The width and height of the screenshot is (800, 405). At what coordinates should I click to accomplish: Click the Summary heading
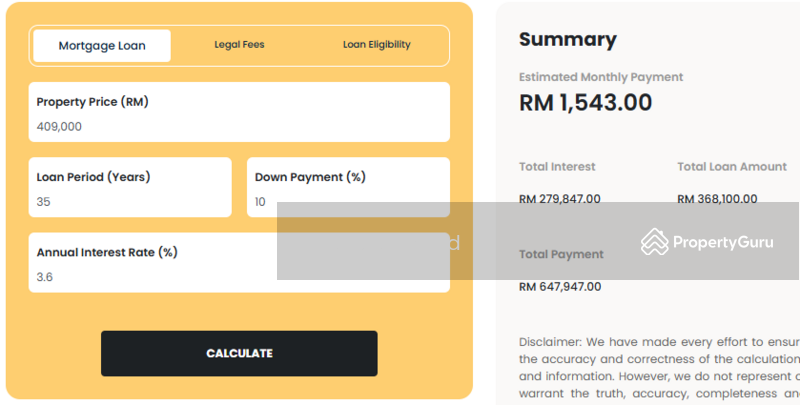(568, 40)
